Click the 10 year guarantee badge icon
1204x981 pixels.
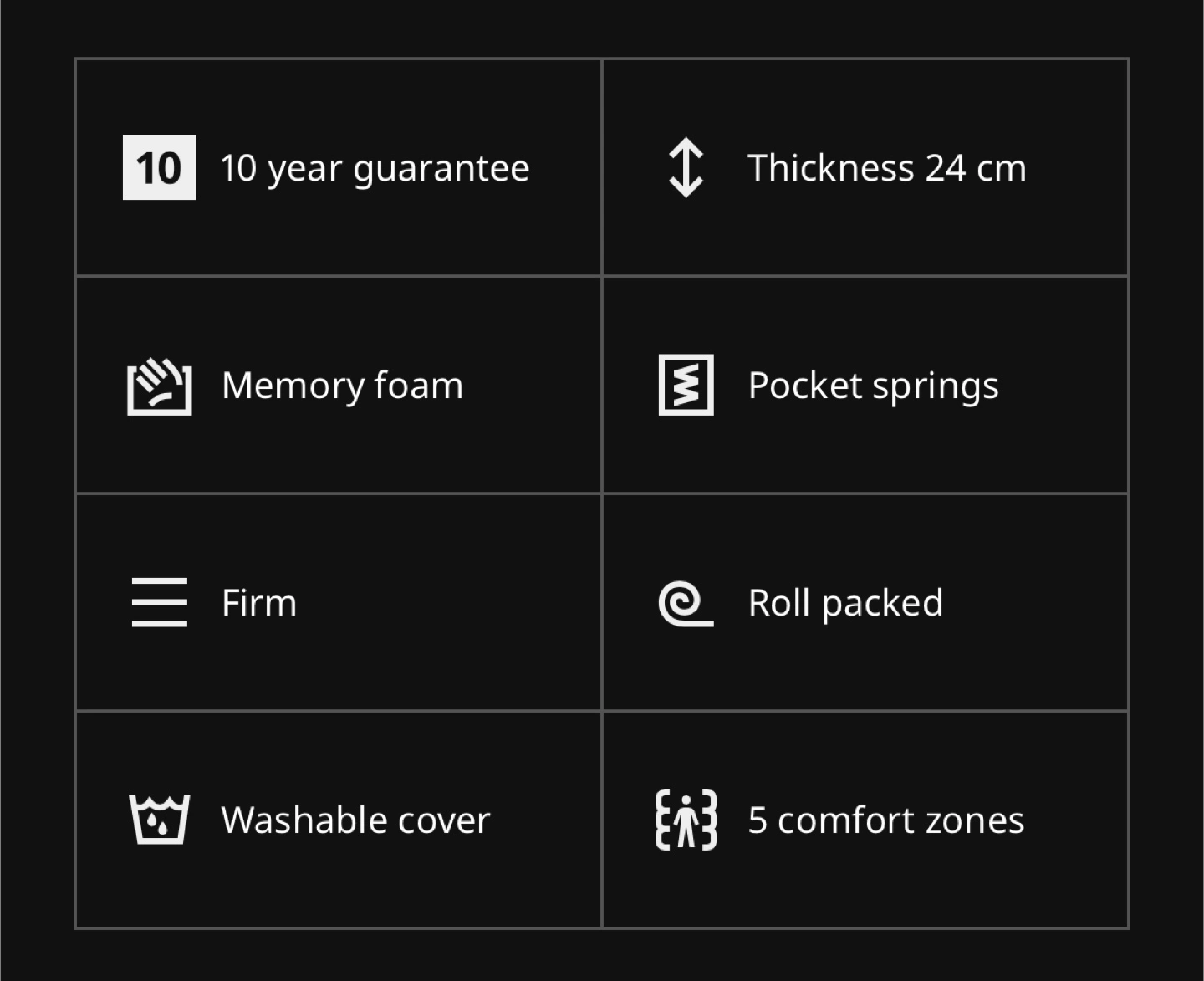(x=160, y=167)
